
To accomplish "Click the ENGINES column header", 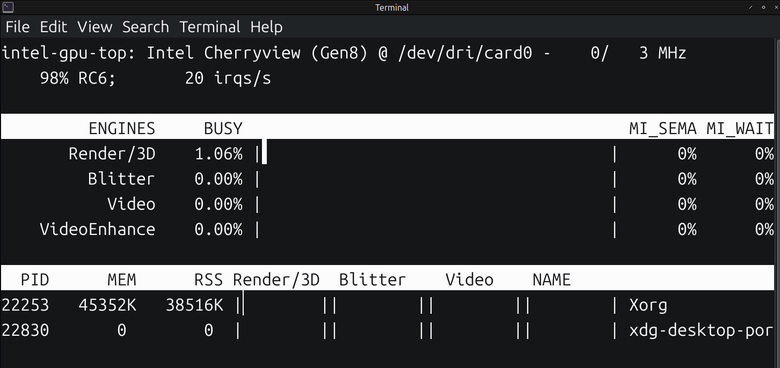I will coord(122,129).
